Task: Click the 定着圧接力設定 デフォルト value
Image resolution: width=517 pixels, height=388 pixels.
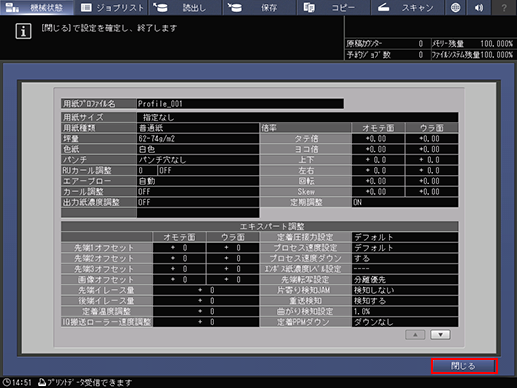Action: click(x=405, y=237)
